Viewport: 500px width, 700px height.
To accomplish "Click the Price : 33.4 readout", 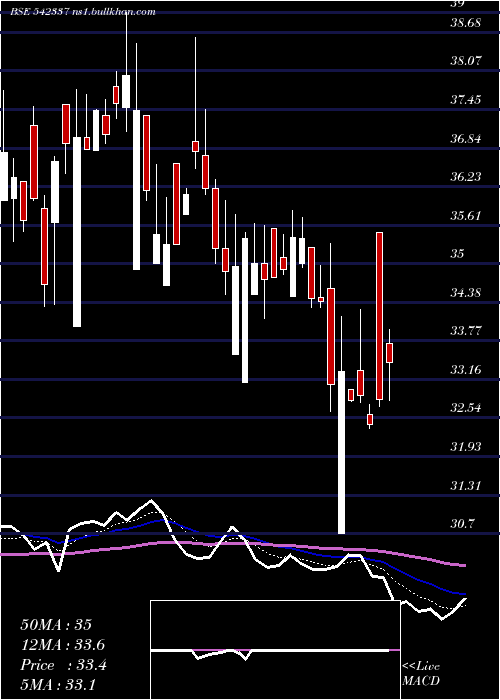I will tap(63, 665).
